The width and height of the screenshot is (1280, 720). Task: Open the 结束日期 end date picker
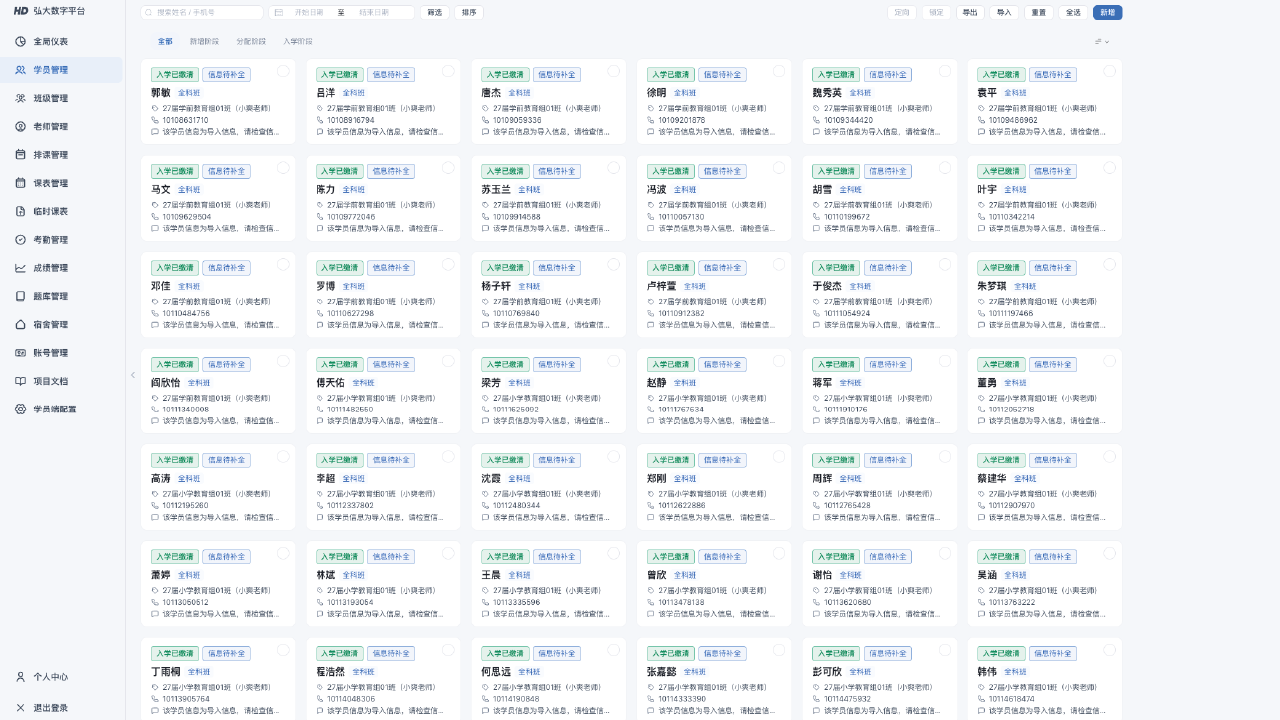coord(374,13)
